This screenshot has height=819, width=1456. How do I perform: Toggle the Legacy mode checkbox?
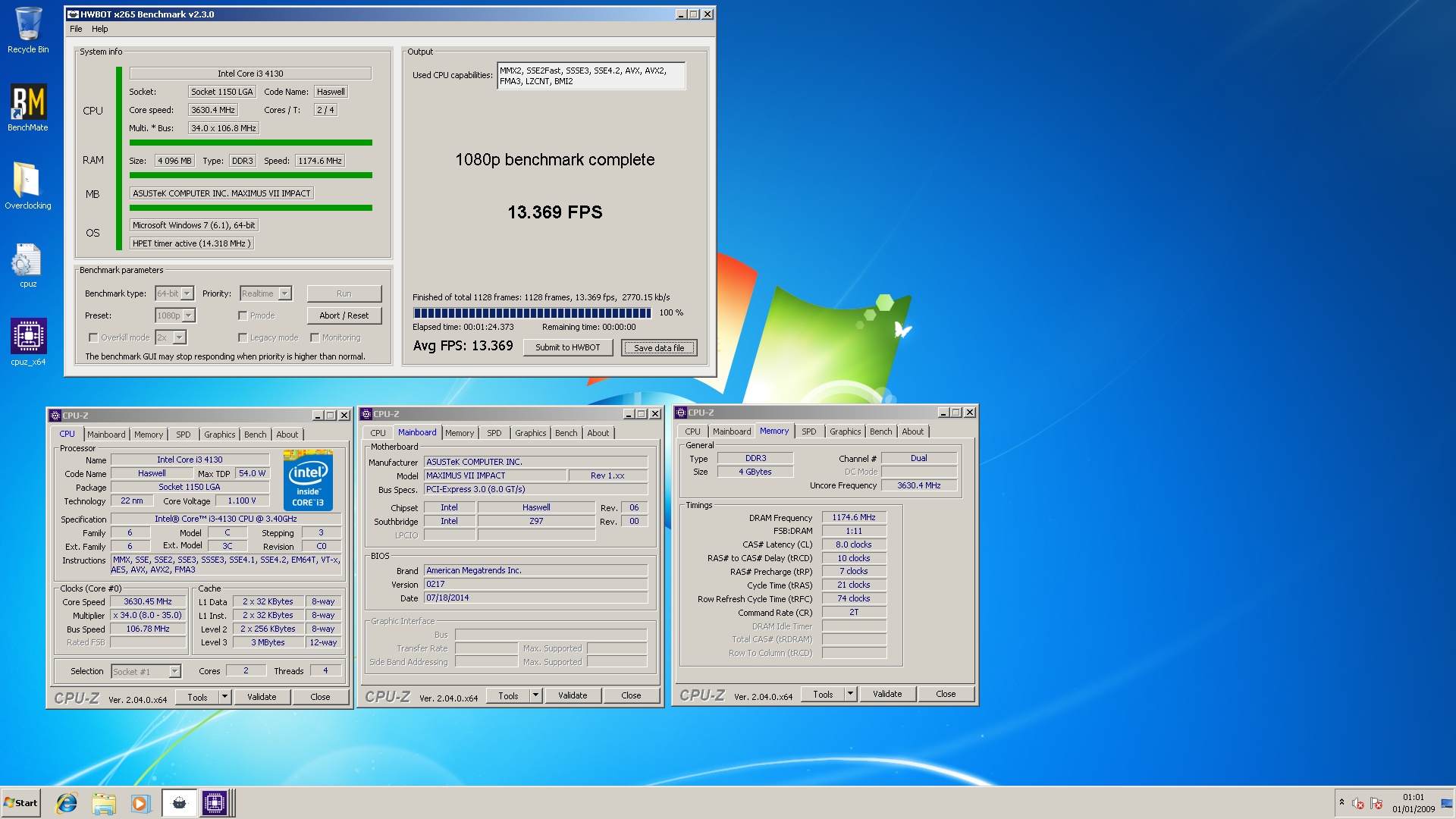click(x=243, y=337)
